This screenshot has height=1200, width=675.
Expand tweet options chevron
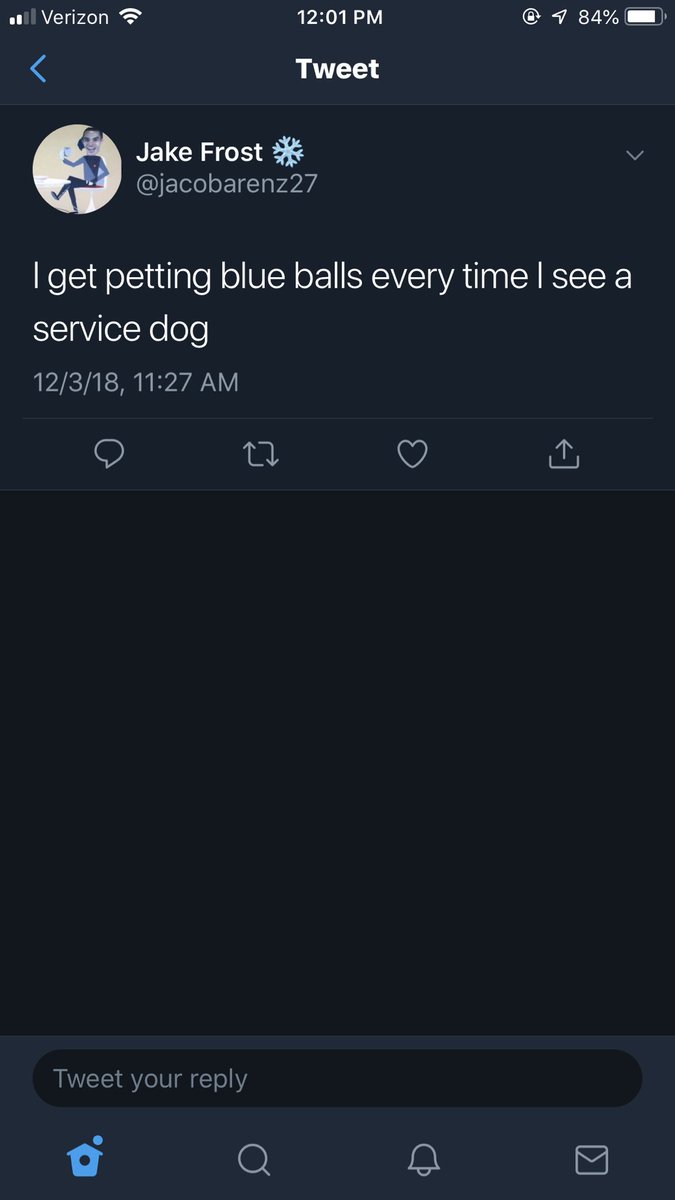[634, 155]
